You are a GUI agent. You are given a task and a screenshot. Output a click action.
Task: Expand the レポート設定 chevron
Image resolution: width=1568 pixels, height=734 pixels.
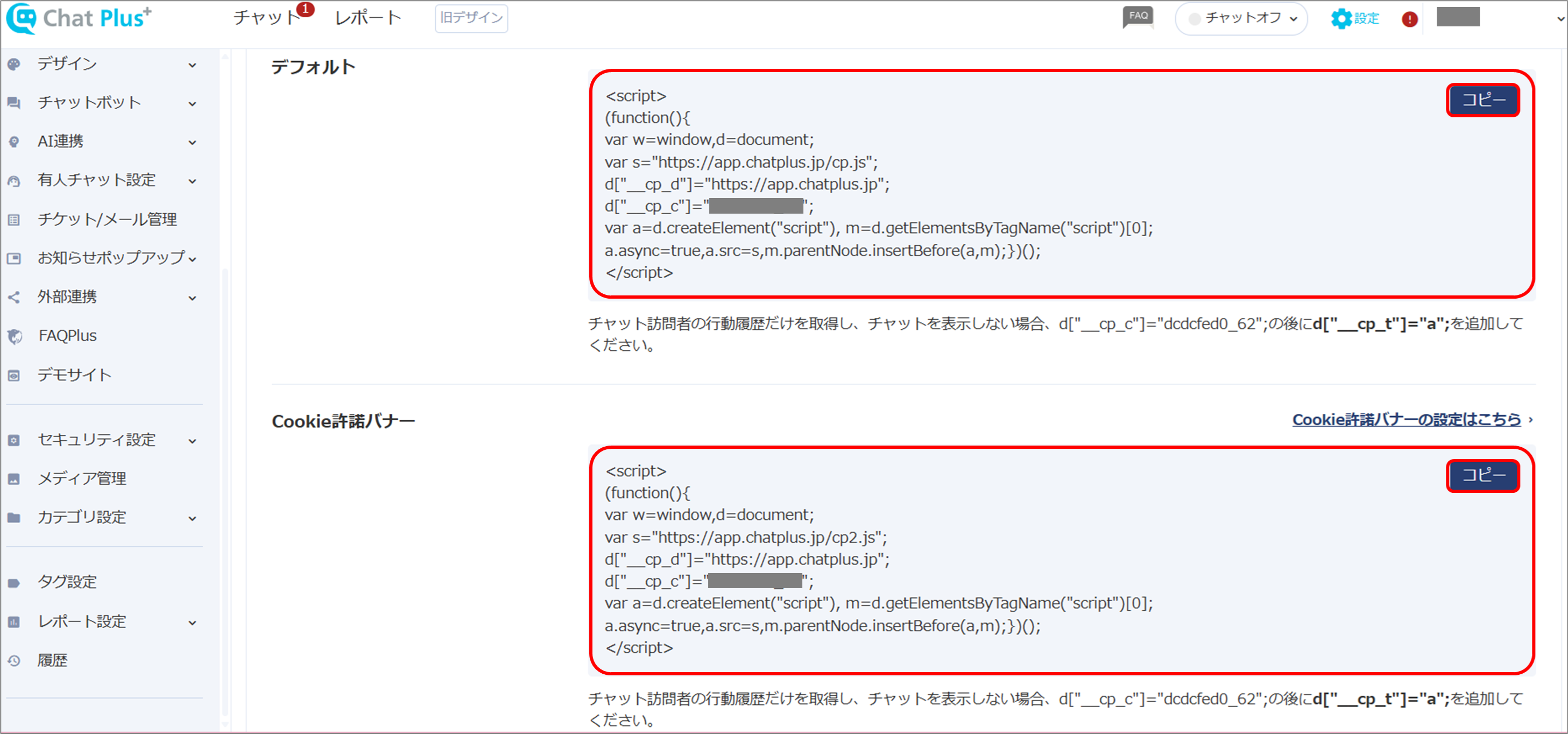192,623
